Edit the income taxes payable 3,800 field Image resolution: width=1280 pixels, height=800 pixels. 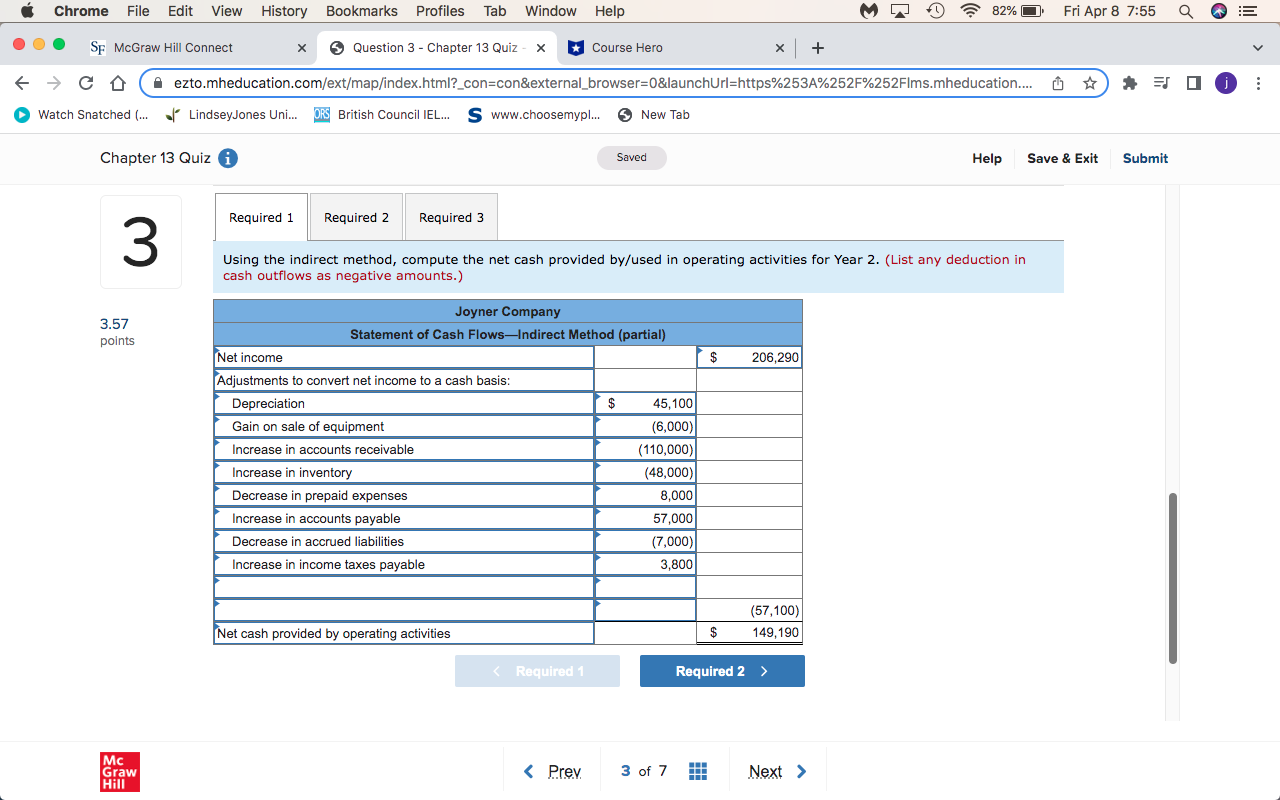(x=645, y=564)
